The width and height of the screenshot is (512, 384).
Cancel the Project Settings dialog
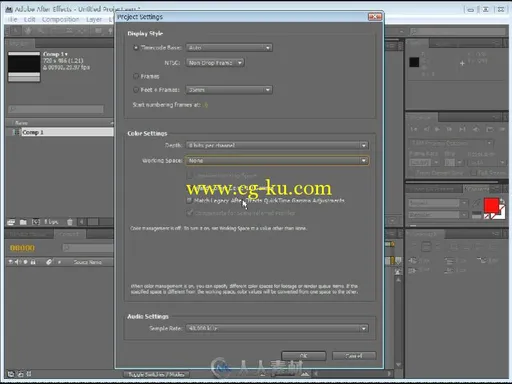click(354, 356)
